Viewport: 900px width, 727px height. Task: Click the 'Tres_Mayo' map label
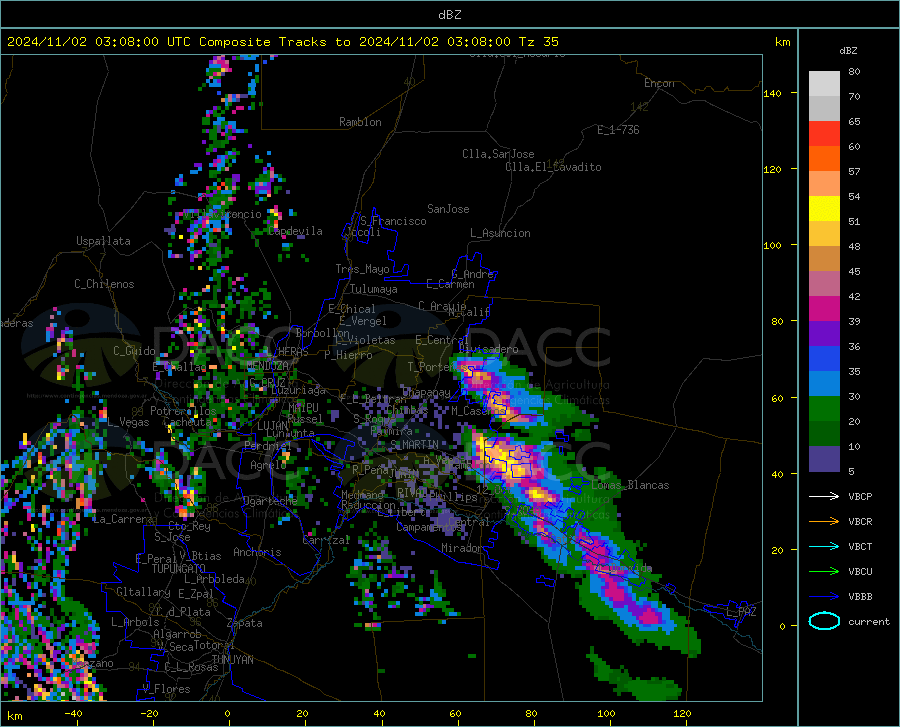[362, 269]
